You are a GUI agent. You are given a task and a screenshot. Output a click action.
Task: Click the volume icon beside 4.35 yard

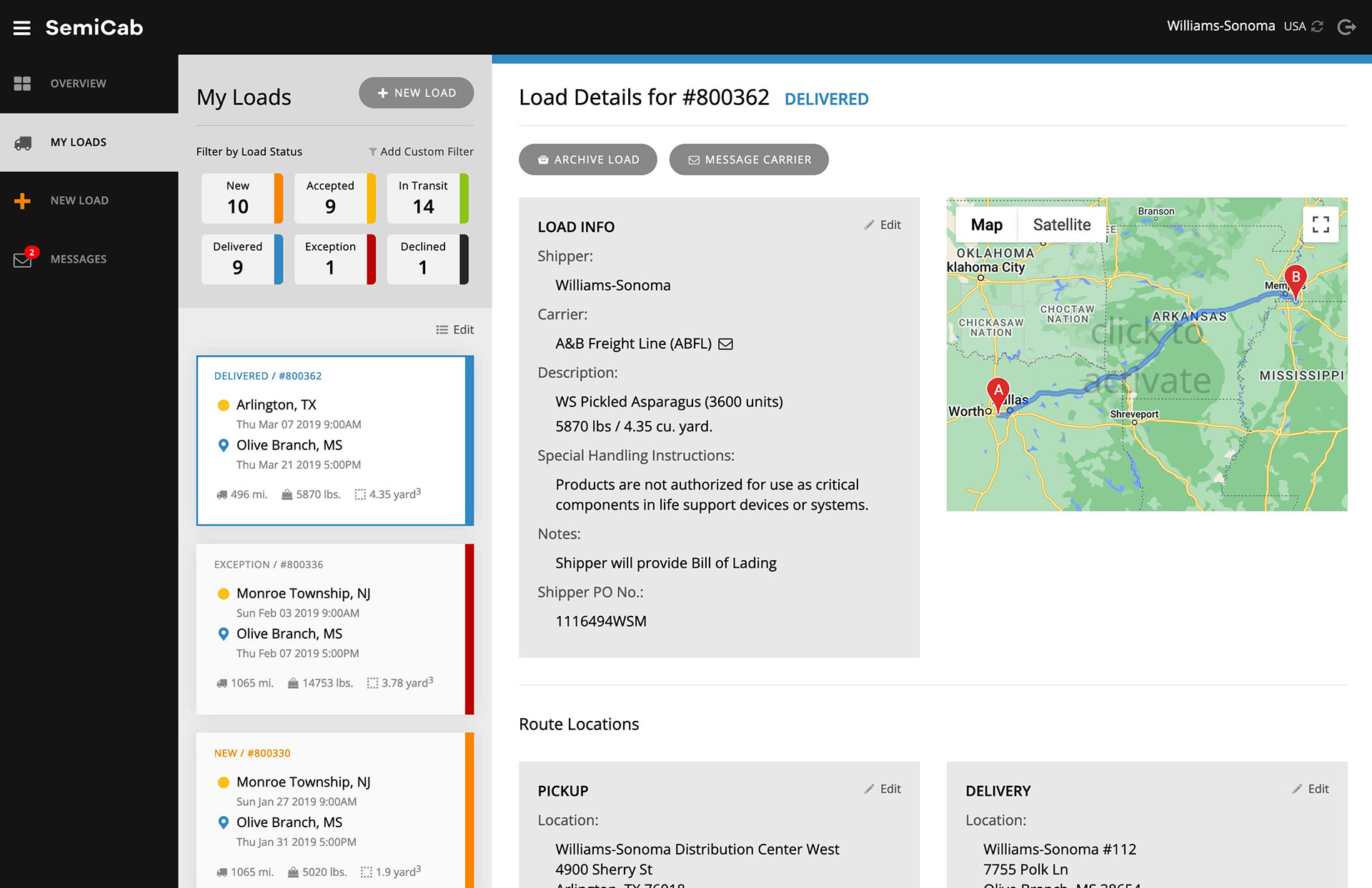click(360, 494)
